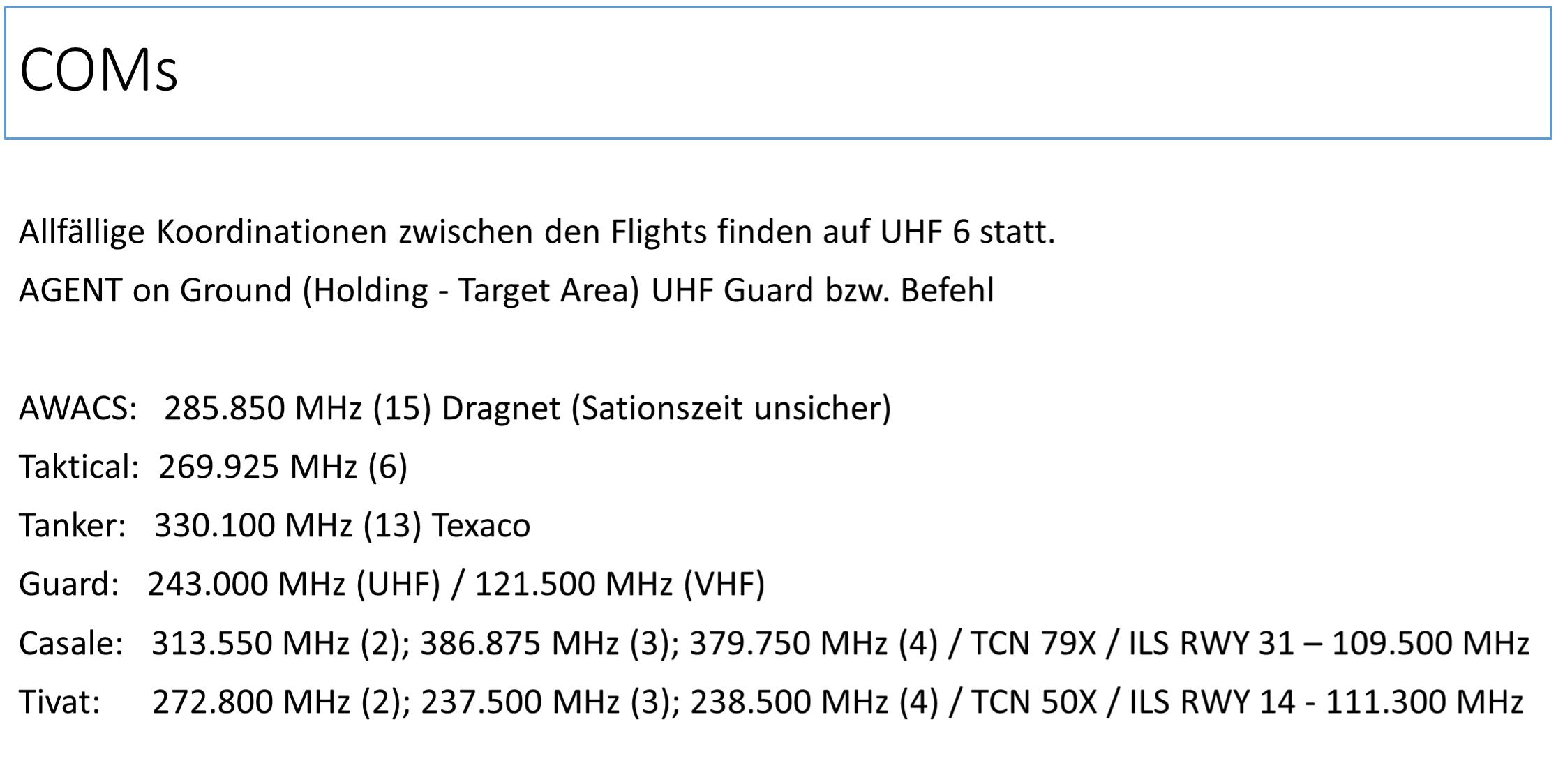Viewport: 1556px width, 784px height.
Task: Click the word Dragnet
Action: [500, 408]
